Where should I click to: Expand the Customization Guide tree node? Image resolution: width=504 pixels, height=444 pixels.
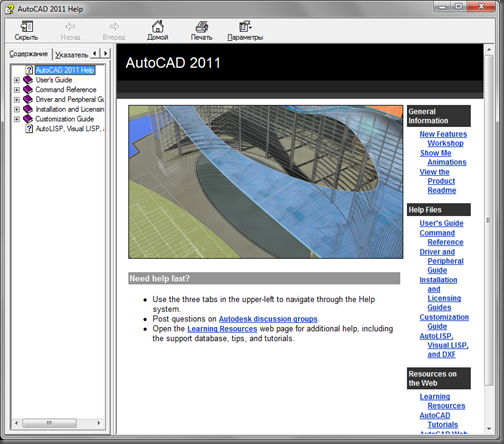pyautogui.click(x=17, y=119)
